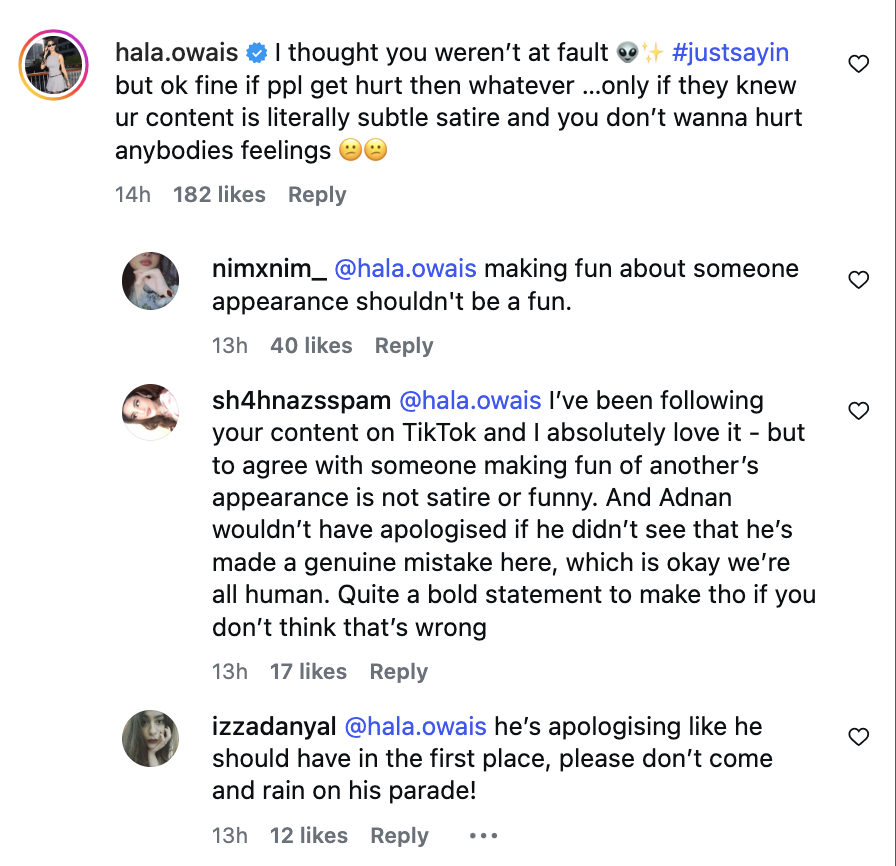The image size is (896, 866).
Task: Open hala.owais profile picture story
Action: pos(54,68)
